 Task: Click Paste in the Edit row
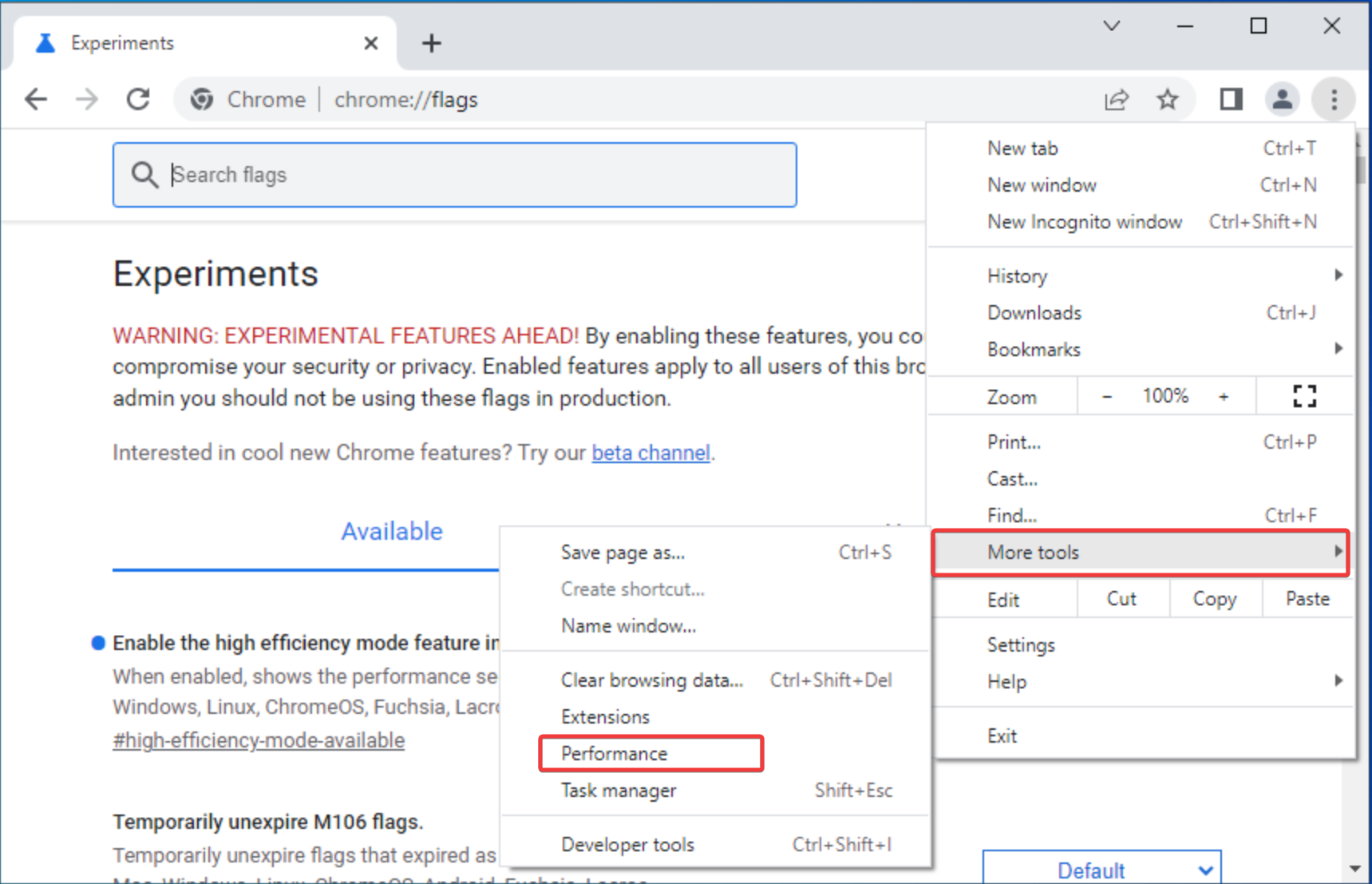click(x=1307, y=599)
